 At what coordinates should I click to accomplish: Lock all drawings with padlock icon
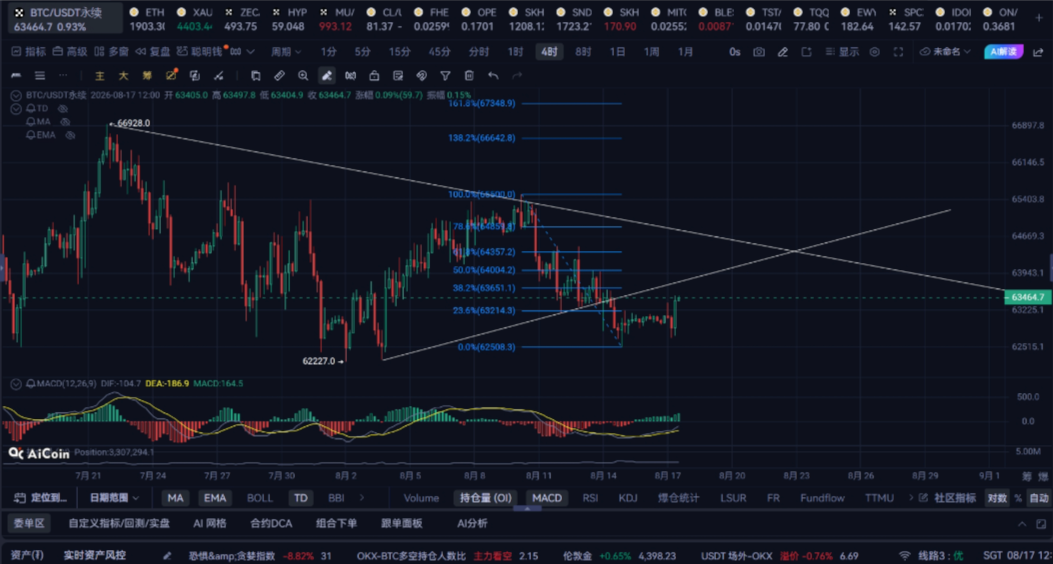(374, 76)
